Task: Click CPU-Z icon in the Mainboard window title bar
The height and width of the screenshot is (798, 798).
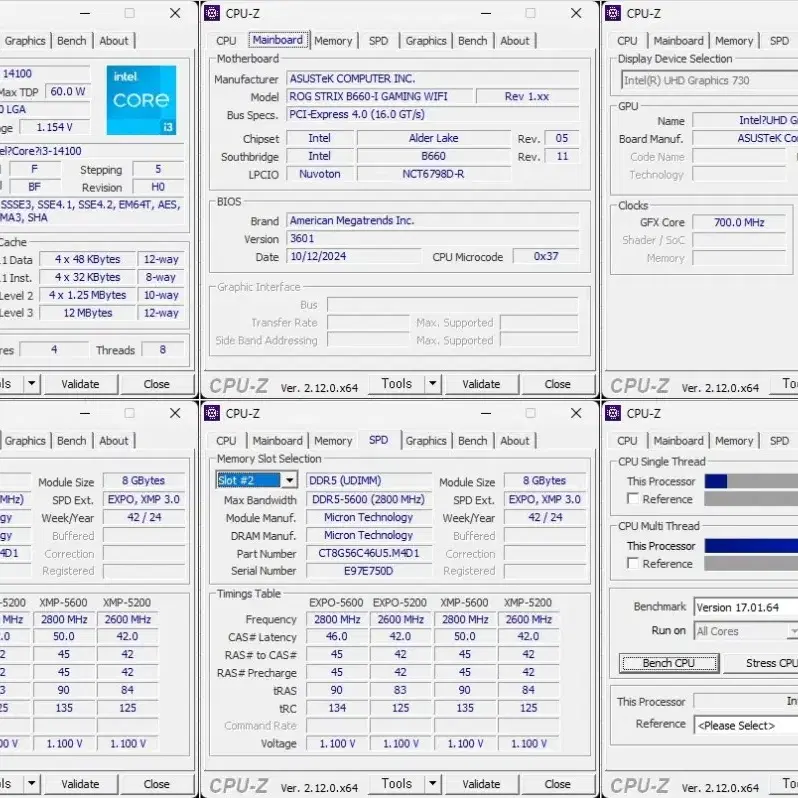Action: coord(212,13)
